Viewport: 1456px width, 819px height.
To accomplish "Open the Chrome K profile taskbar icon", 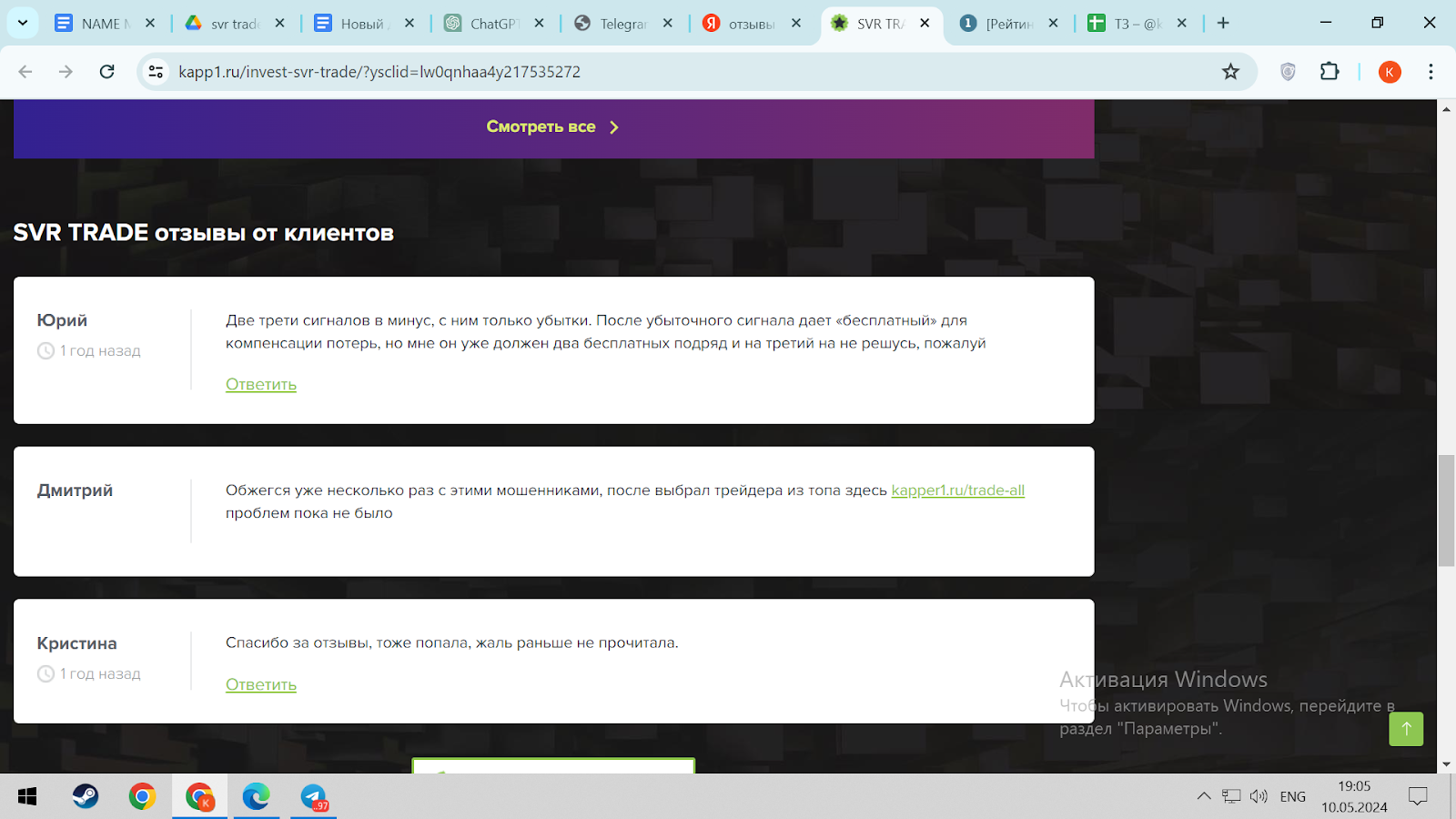I will pos(199,797).
